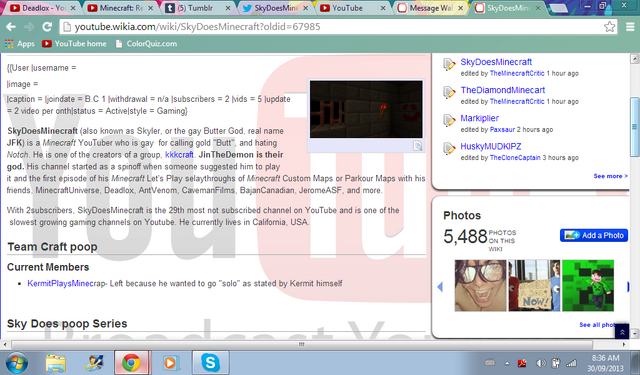Click the browser back arrow

click(11, 27)
